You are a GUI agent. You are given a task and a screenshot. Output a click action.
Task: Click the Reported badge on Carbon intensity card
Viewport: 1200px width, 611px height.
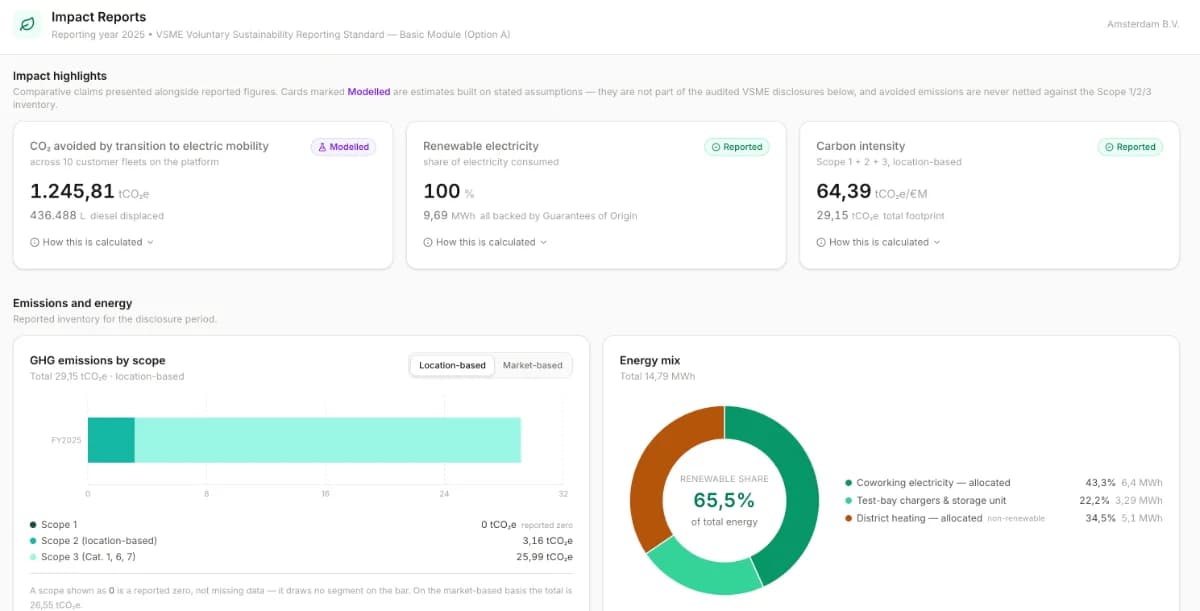(1129, 147)
